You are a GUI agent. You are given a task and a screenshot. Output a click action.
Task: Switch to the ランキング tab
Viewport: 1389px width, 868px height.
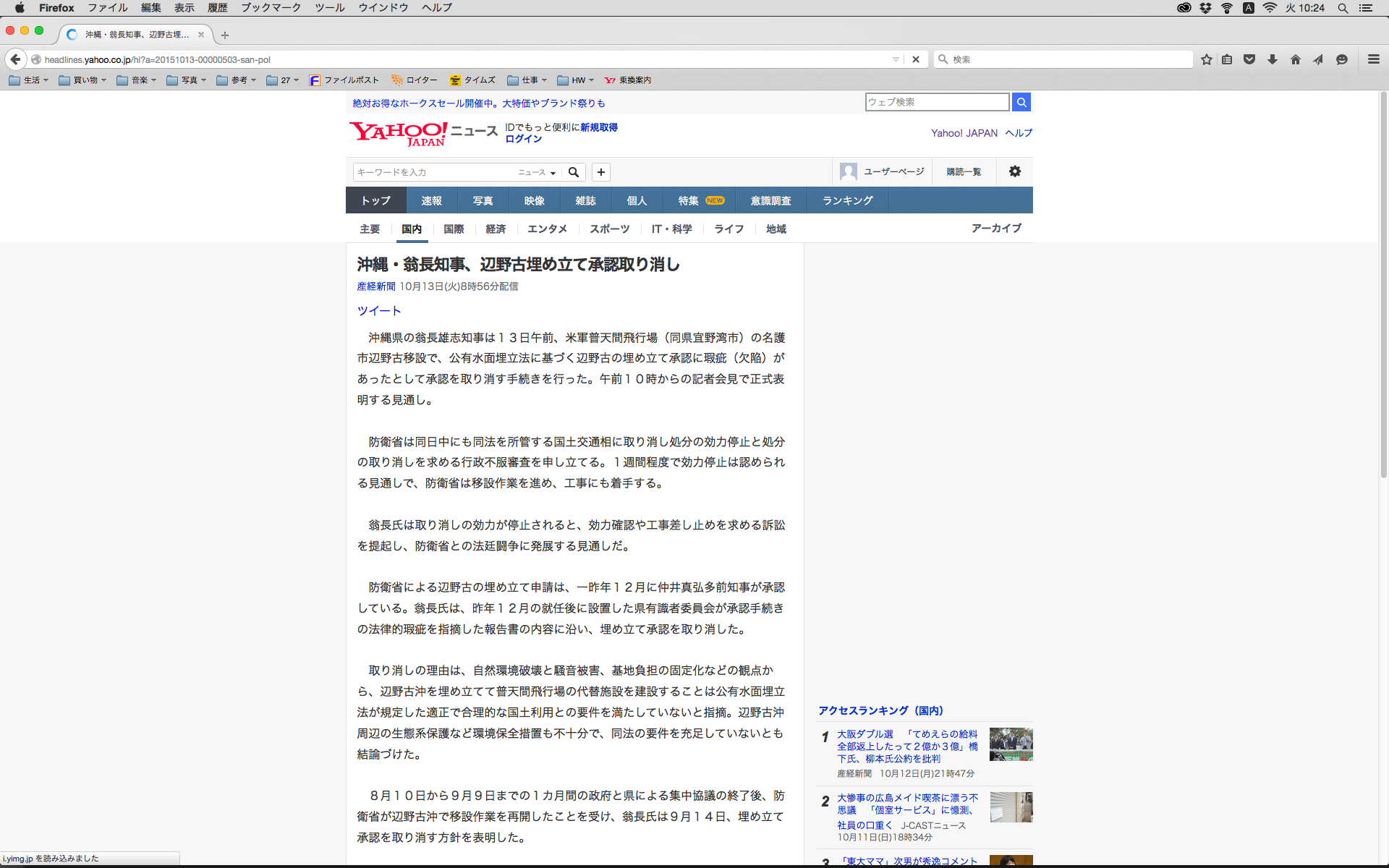[847, 200]
